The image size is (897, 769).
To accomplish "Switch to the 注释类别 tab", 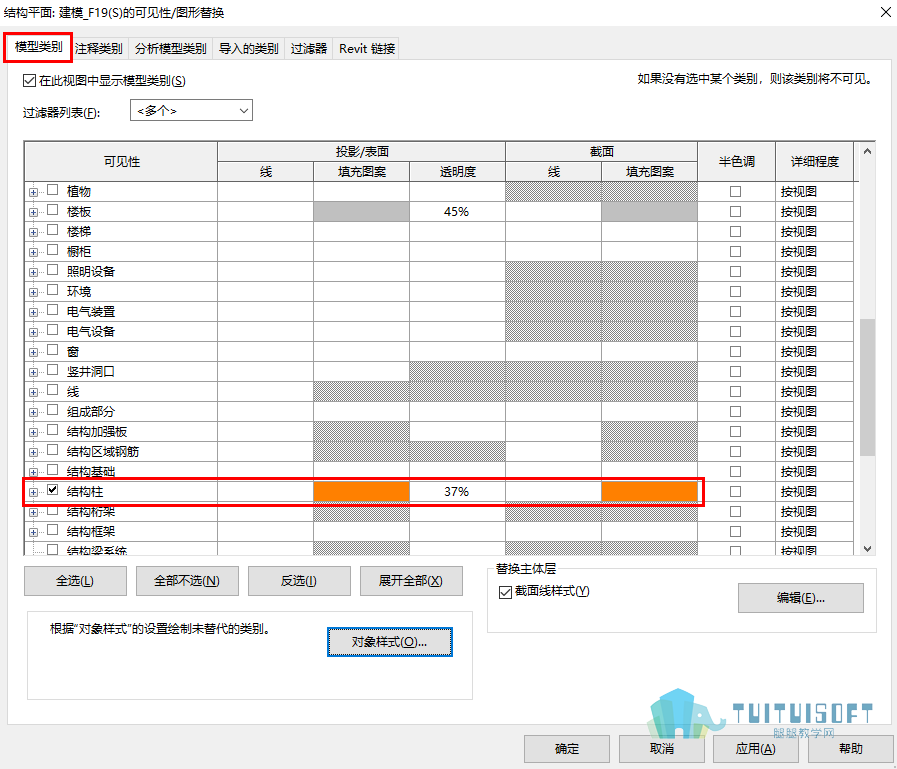I will (x=98, y=49).
